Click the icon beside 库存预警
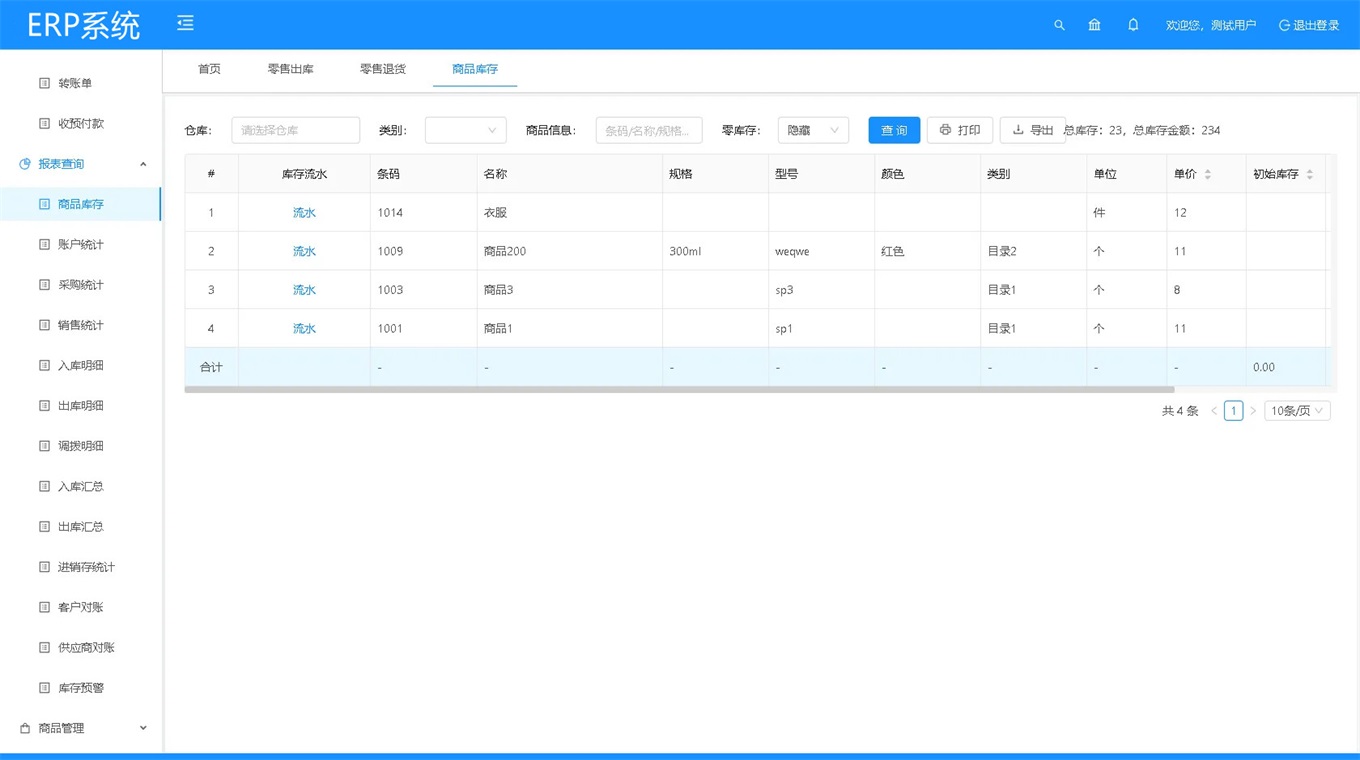 [44, 688]
